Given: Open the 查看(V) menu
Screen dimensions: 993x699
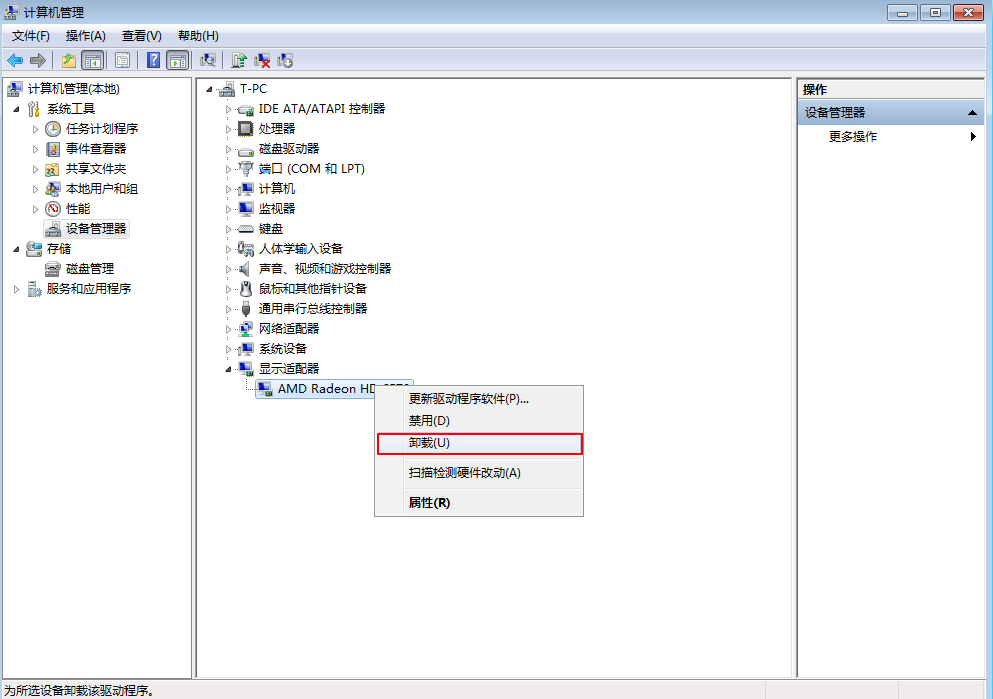Looking at the screenshot, I should click(141, 36).
